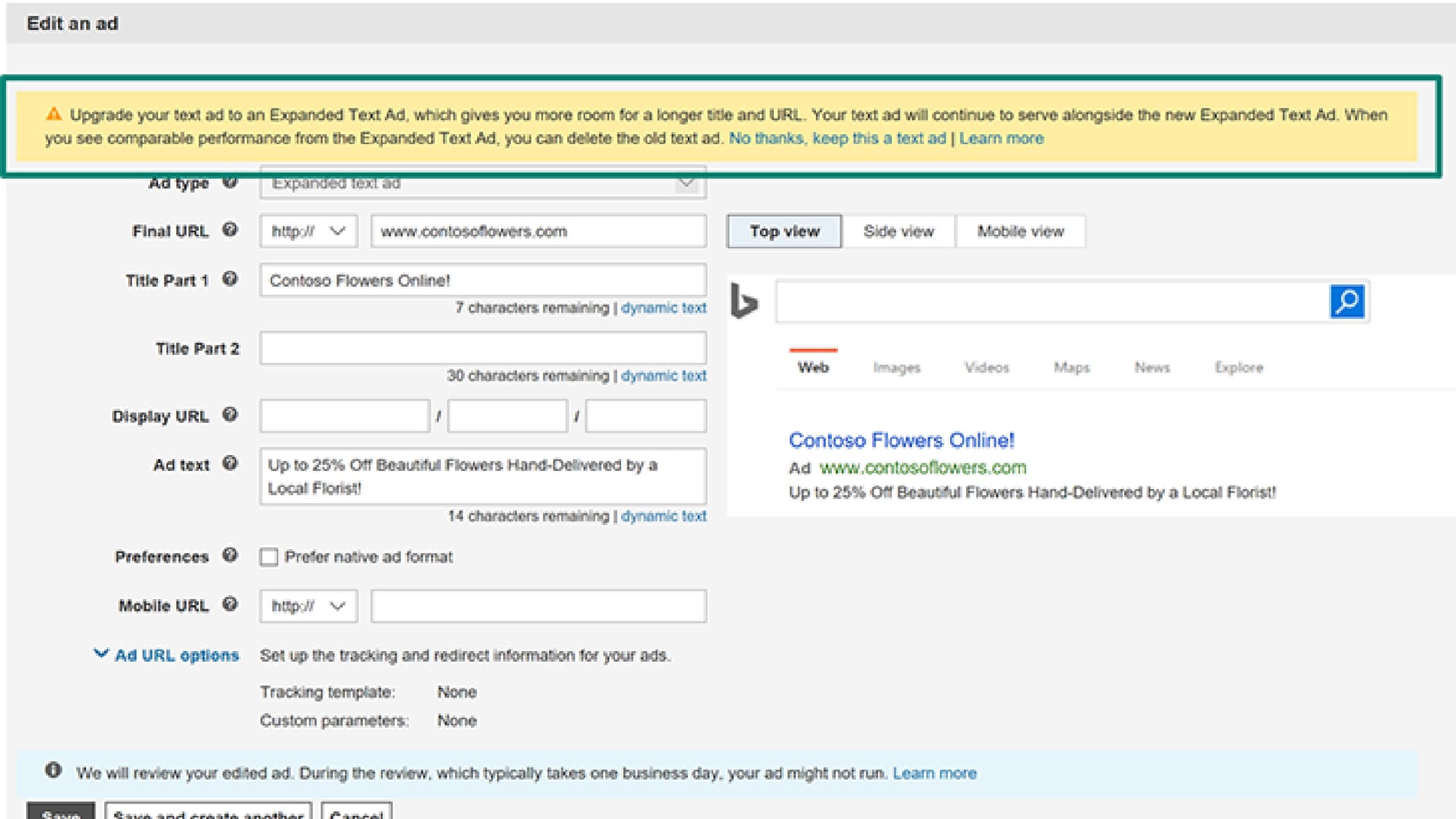Click dynamic text link under Title Part 2
Screen dimensions: 1456x819
663,376
